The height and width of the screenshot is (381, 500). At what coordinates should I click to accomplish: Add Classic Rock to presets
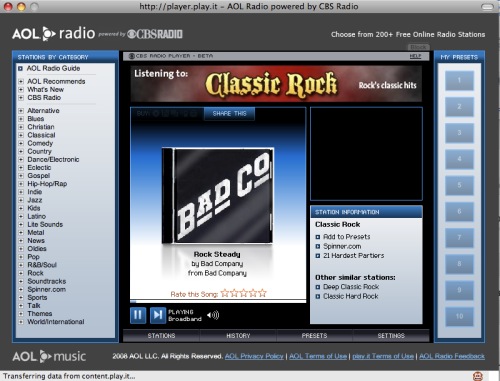347,237
